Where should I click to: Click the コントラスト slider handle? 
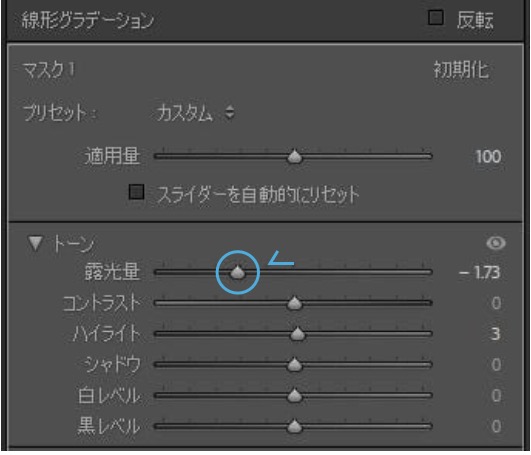(x=295, y=303)
